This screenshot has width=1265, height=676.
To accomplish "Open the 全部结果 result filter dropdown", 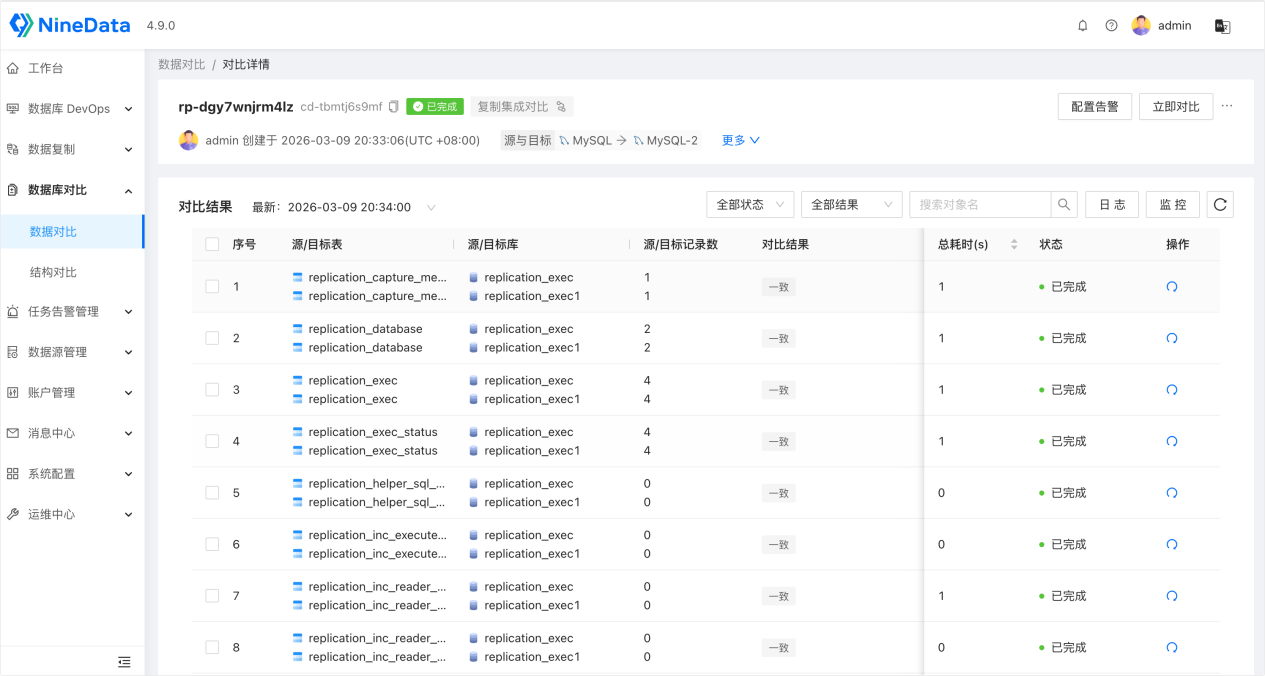I will [852, 205].
